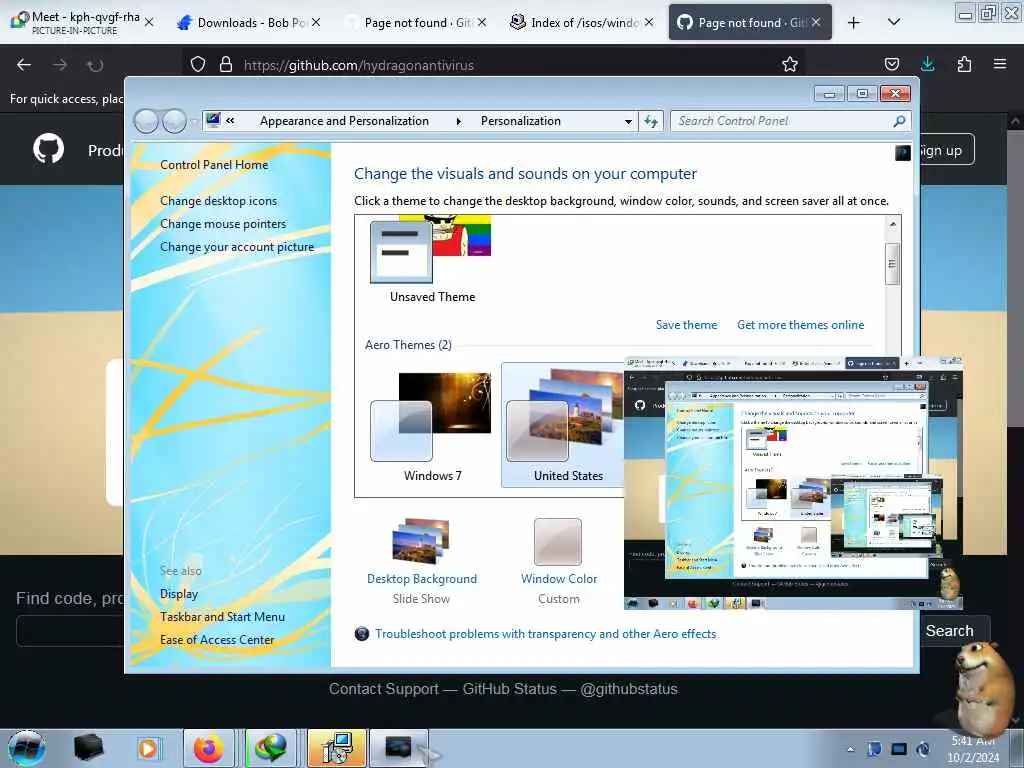Select Appearance and Personalization breadcrumb
1024x768 pixels.
(x=344, y=121)
